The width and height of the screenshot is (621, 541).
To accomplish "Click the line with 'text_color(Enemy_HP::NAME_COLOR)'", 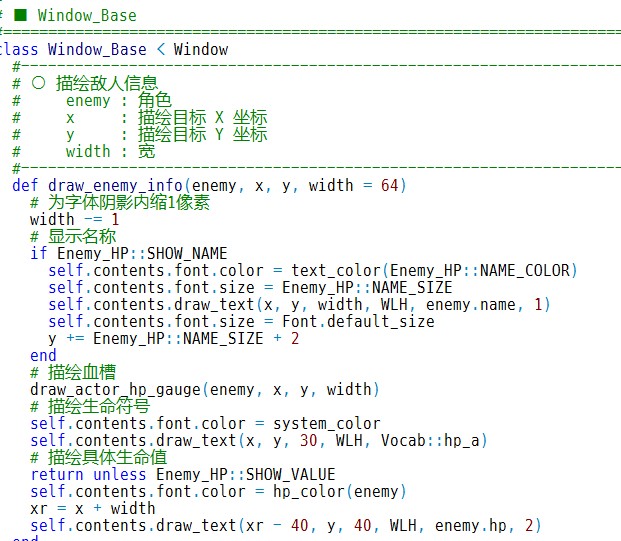I will pos(313,270).
